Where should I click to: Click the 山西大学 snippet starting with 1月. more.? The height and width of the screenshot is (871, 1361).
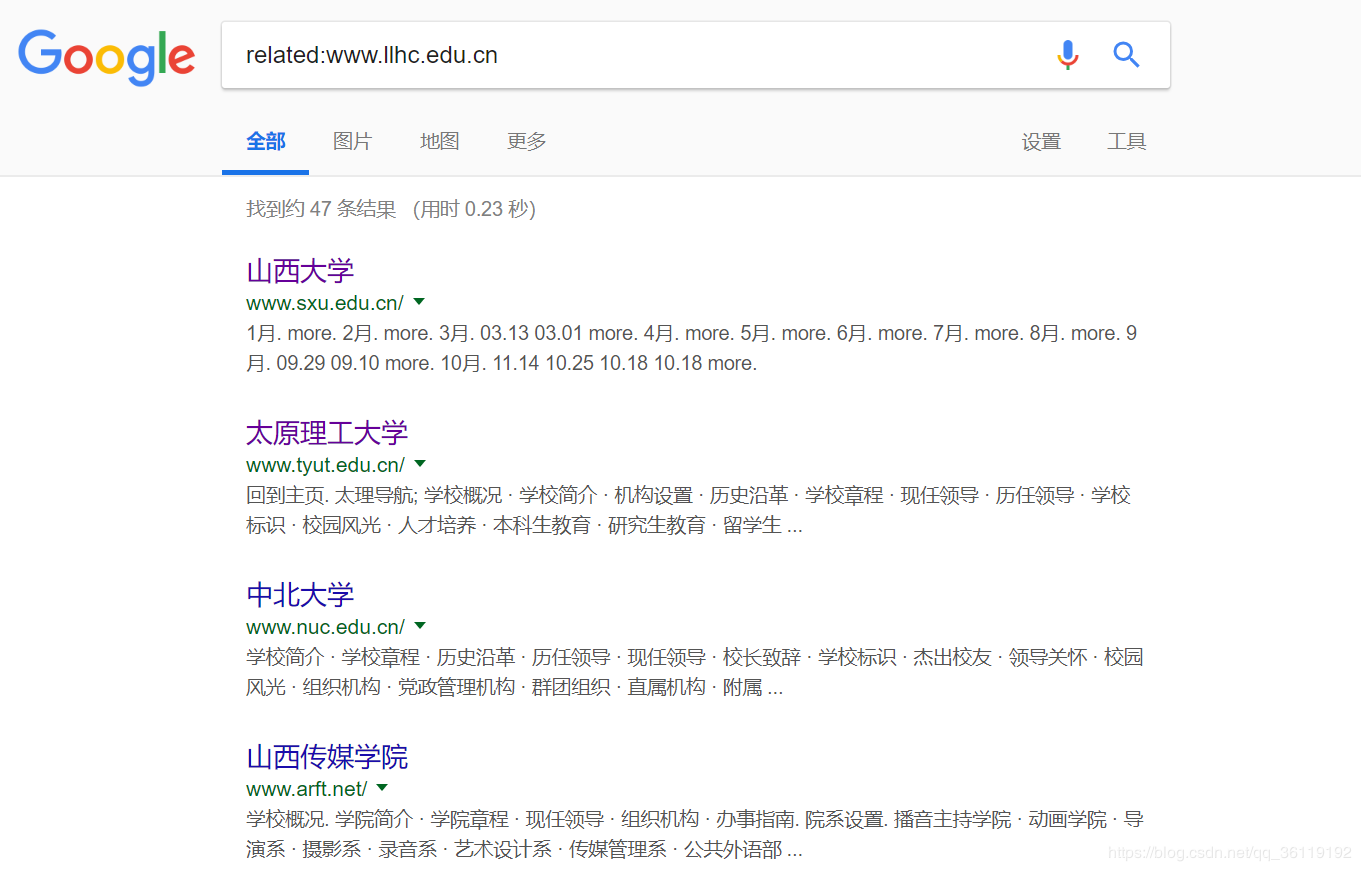point(692,348)
